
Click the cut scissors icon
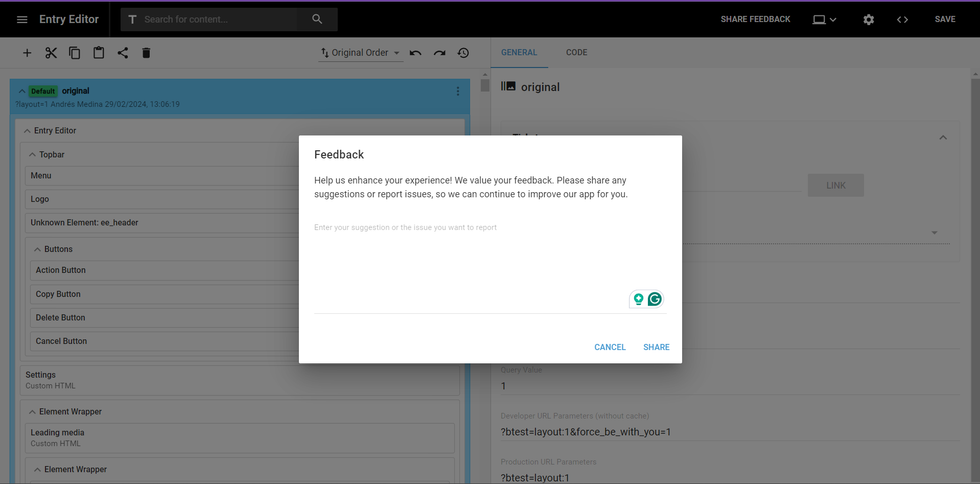(51, 53)
